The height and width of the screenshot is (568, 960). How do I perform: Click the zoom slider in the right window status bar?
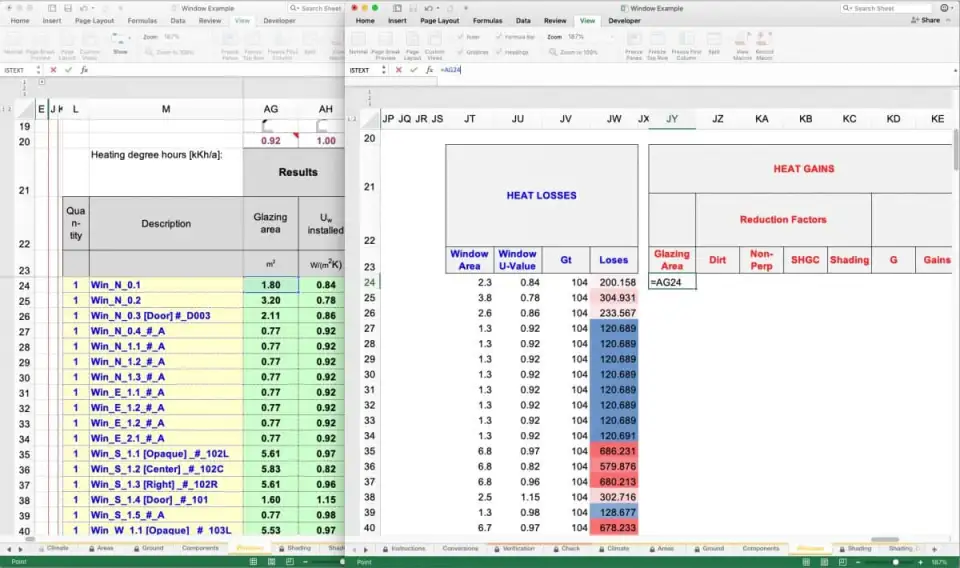895,562
